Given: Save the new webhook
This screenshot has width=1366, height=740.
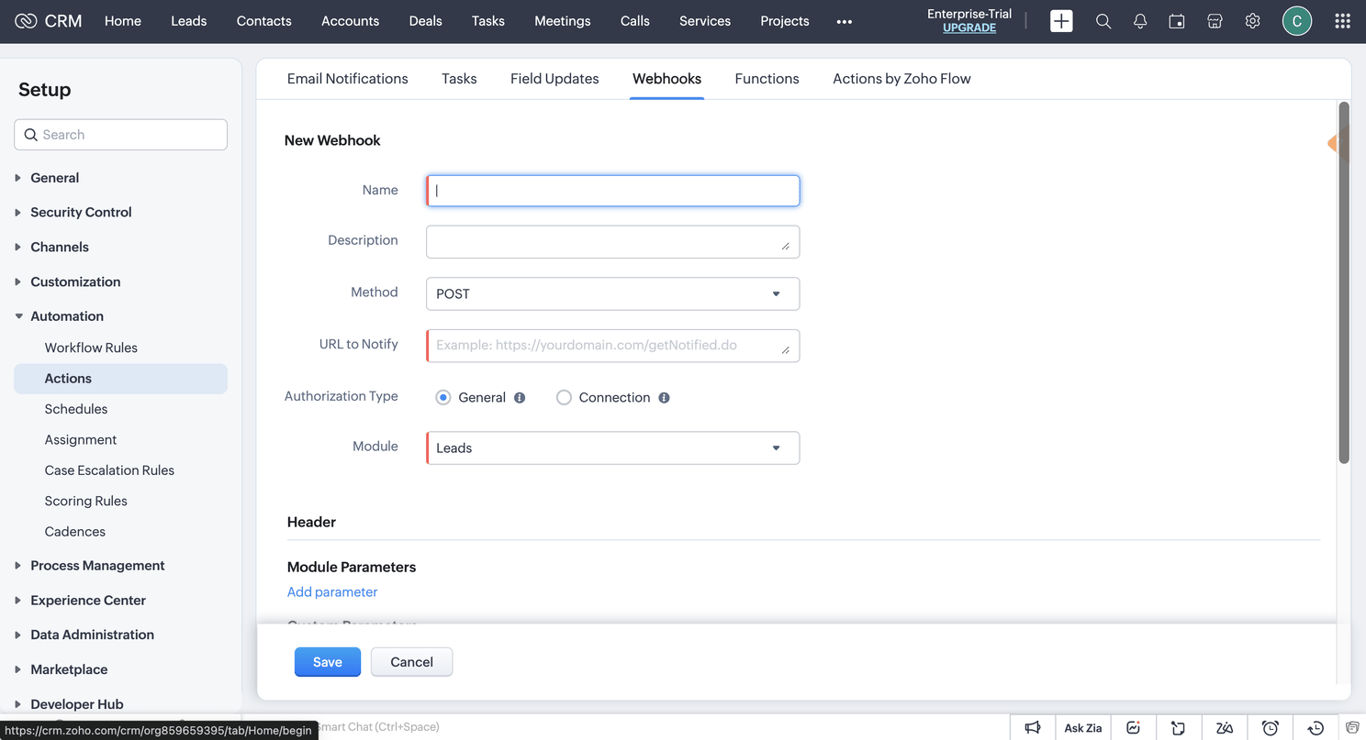Looking at the screenshot, I should tap(327, 662).
